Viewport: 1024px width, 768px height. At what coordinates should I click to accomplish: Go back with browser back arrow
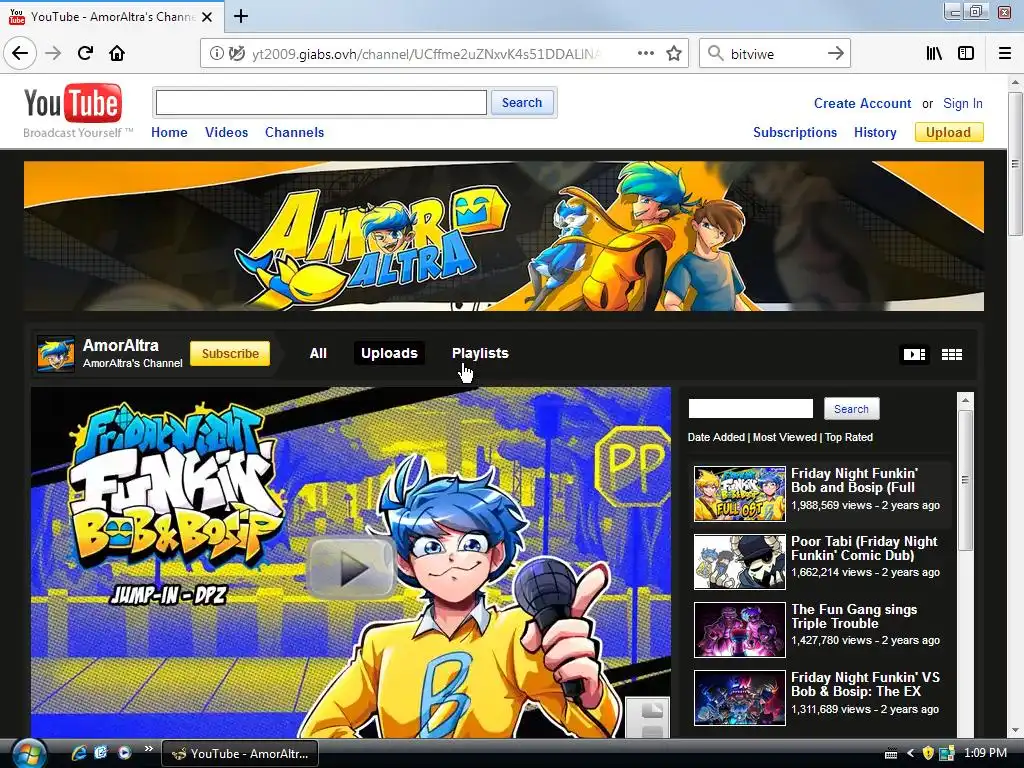coord(20,53)
